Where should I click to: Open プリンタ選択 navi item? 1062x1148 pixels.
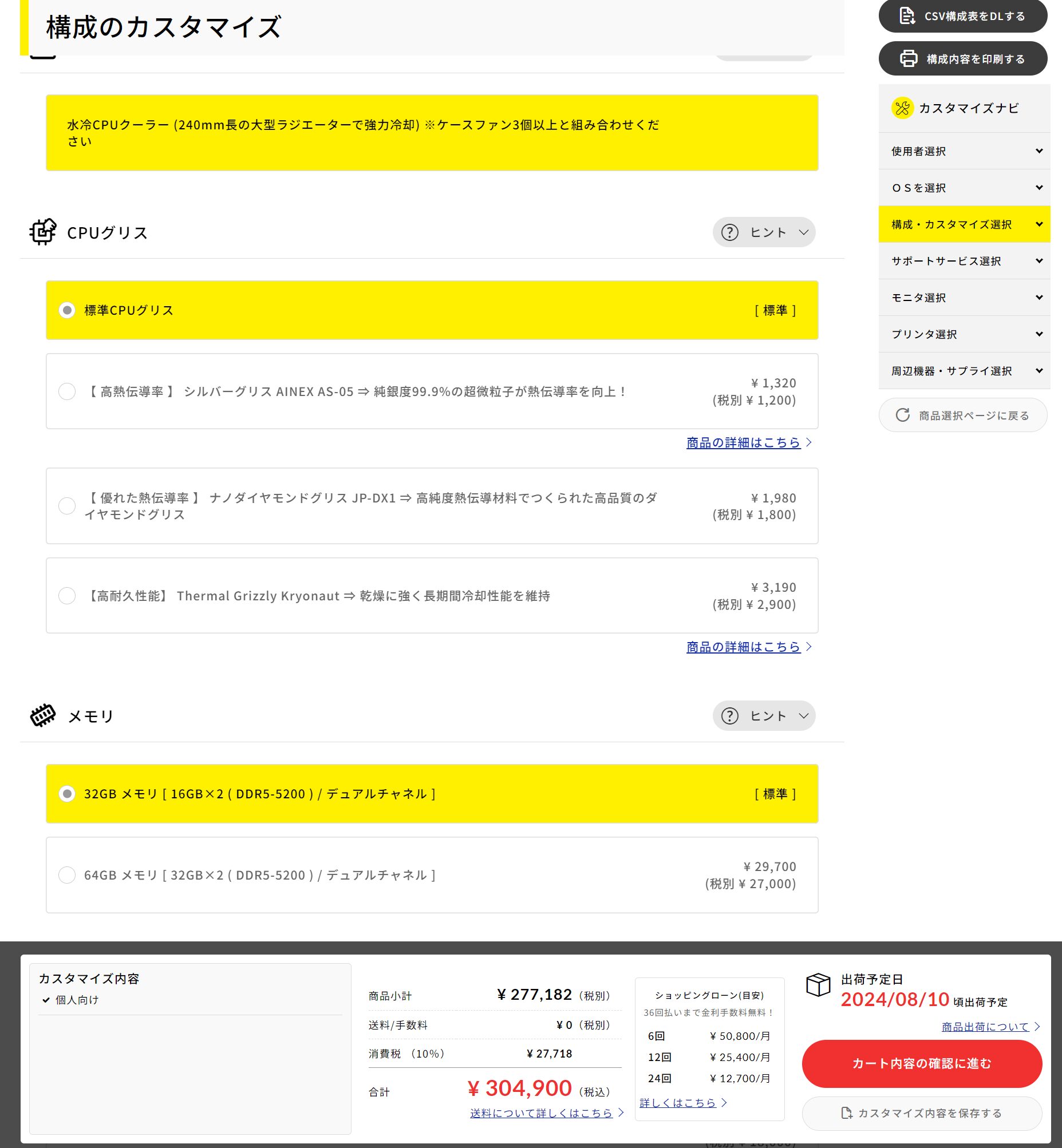click(x=964, y=334)
